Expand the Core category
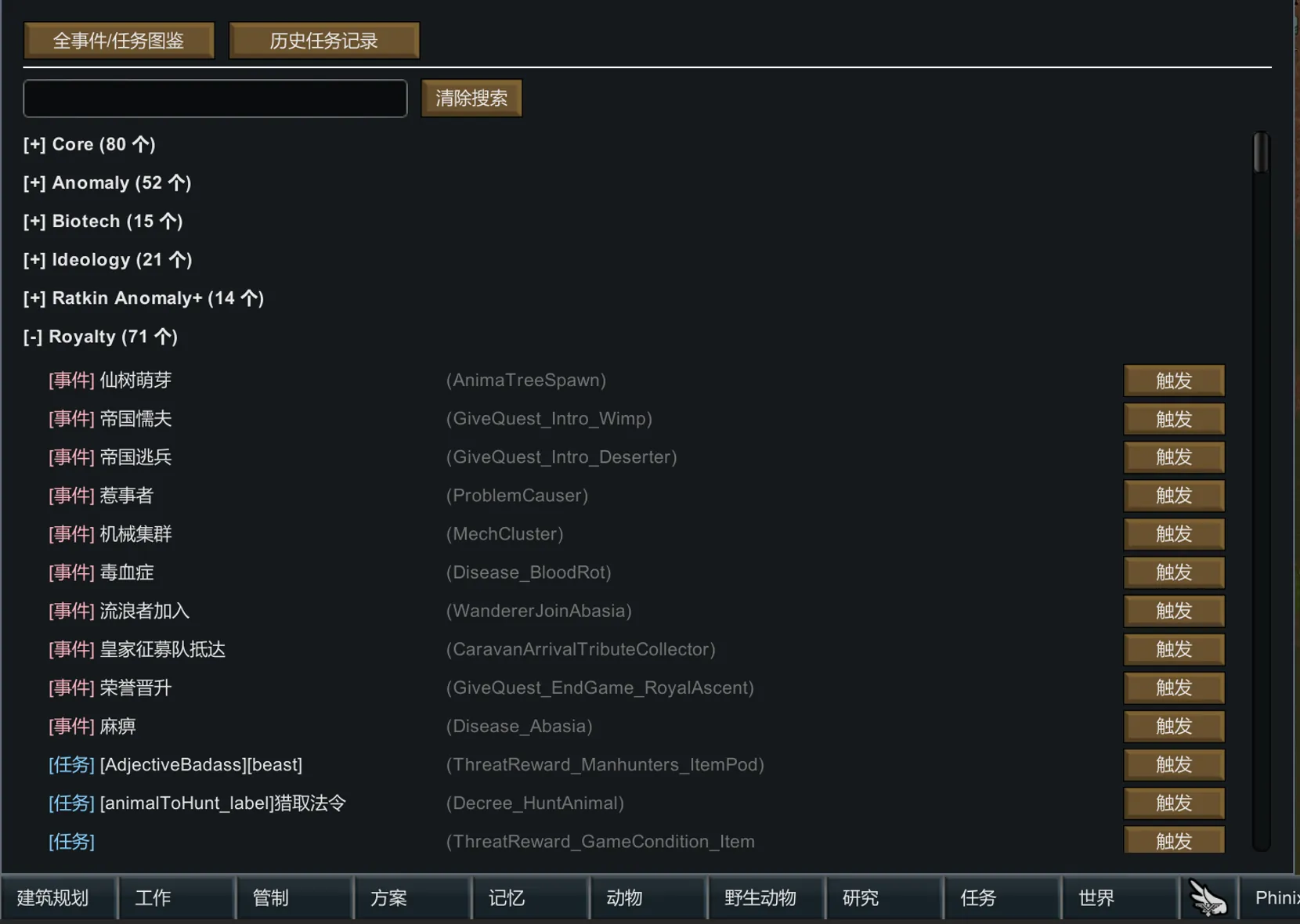The height and width of the screenshot is (924, 1300). click(x=89, y=145)
